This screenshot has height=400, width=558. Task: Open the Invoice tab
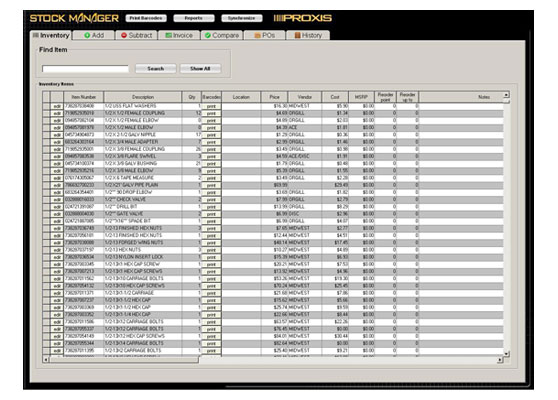click(x=179, y=35)
